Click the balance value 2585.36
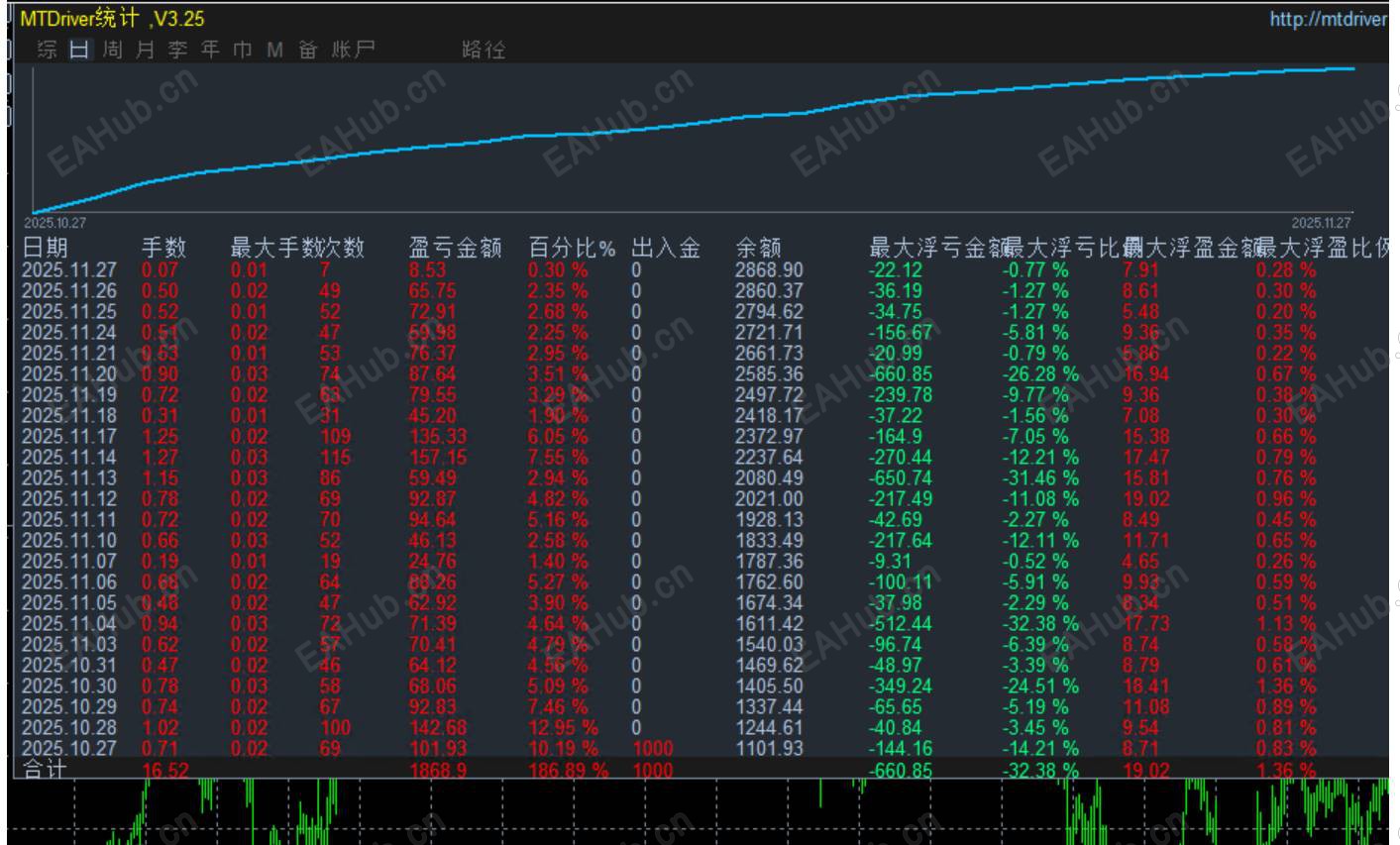Screen dimensions: 1400x845 click(x=769, y=374)
